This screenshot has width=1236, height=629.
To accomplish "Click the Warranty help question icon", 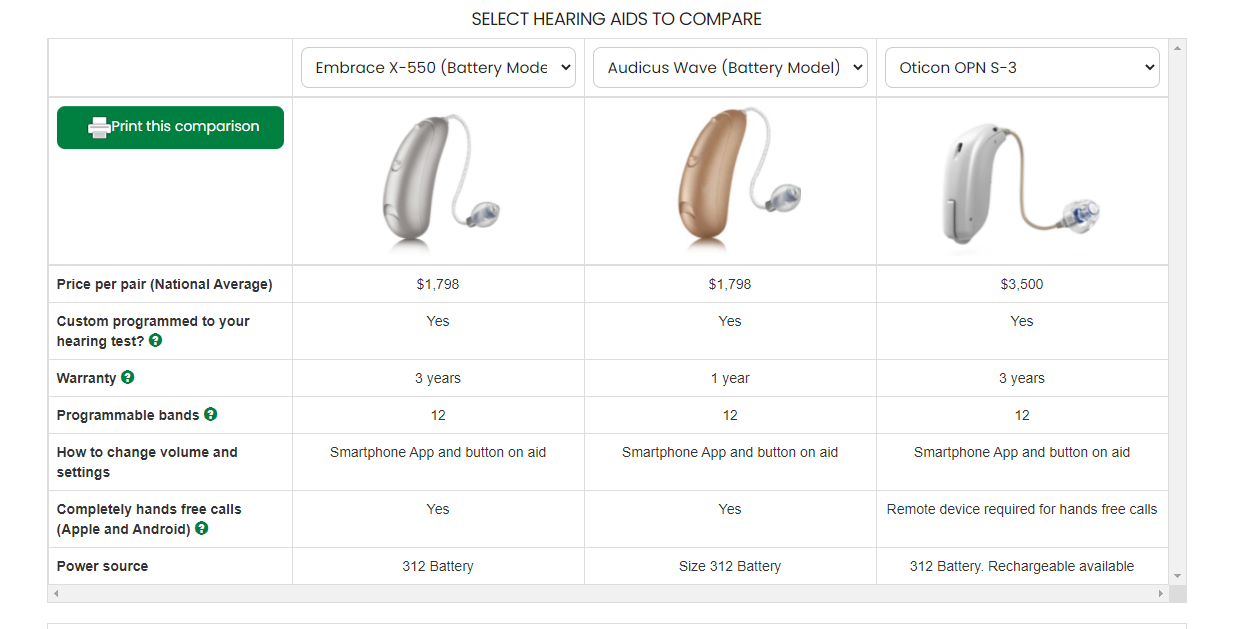I will pyautogui.click(x=127, y=377).
